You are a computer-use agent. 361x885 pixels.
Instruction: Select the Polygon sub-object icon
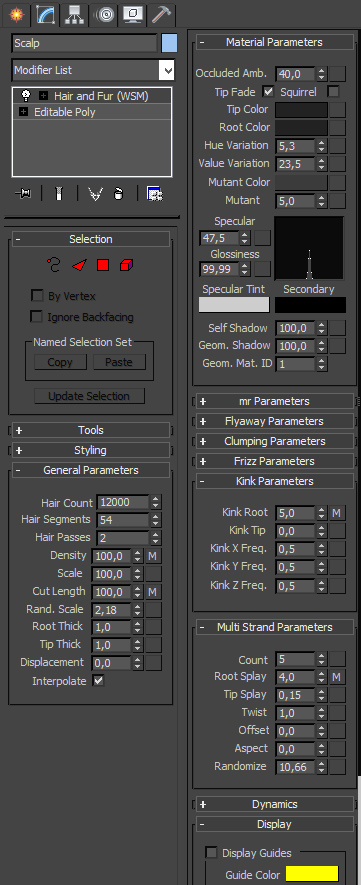pos(102,265)
